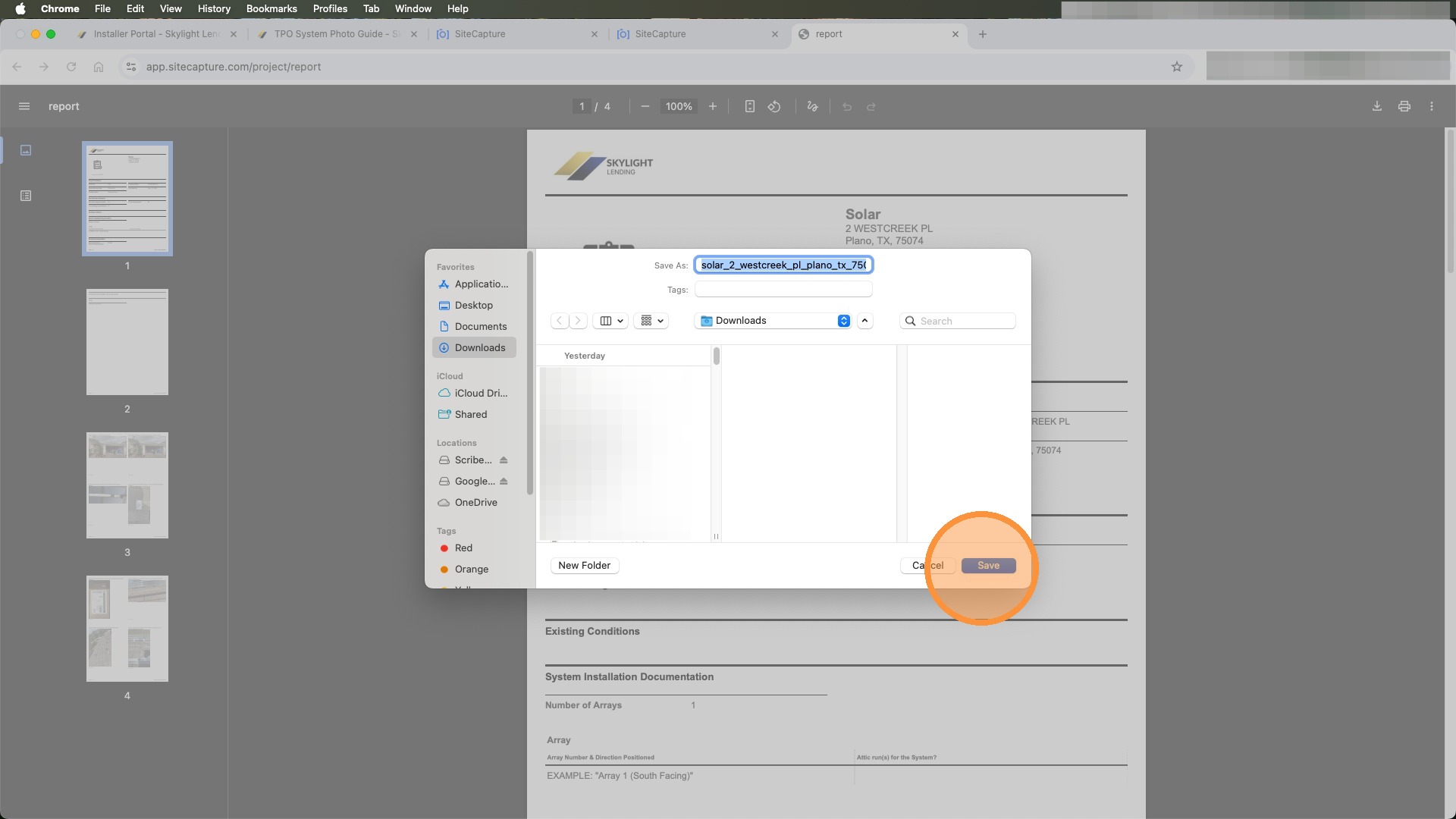Open the Downloads location popup menu

772,321
